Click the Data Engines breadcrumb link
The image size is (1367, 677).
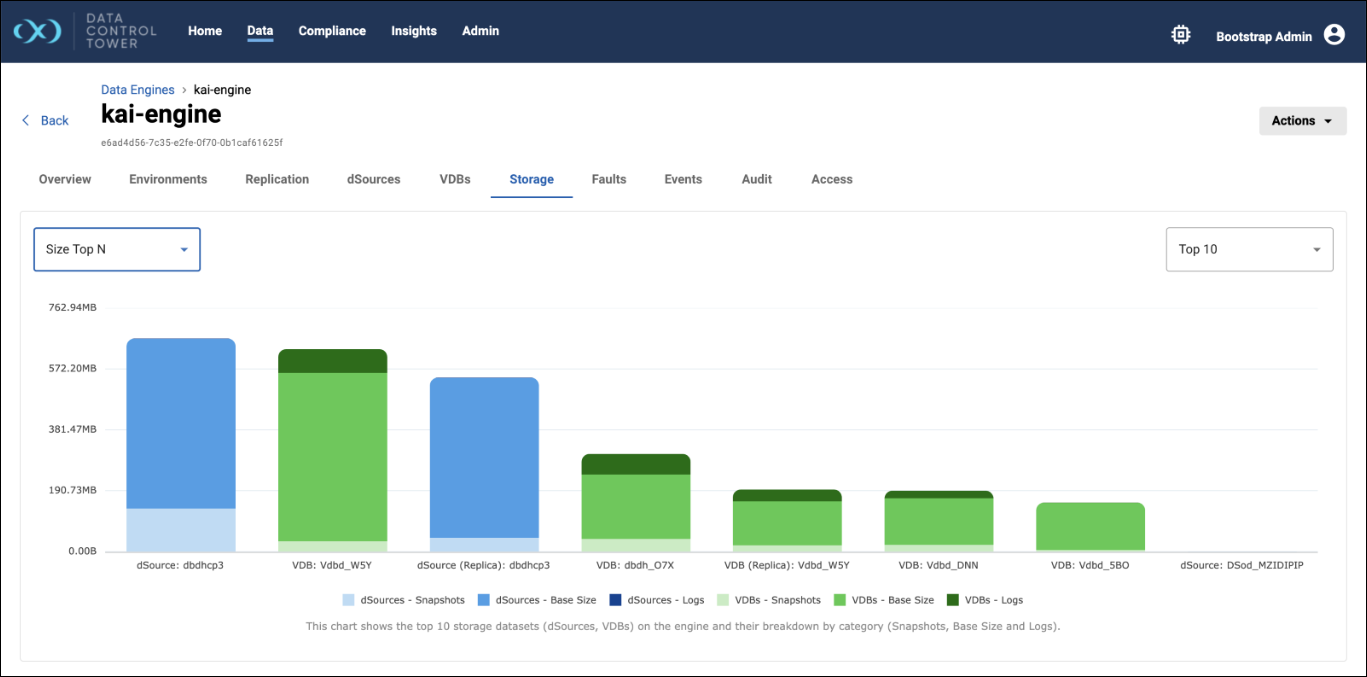(138, 90)
